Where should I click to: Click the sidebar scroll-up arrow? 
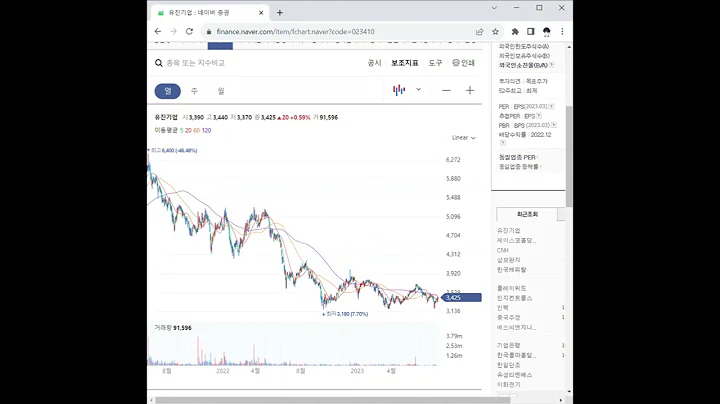pos(569,47)
